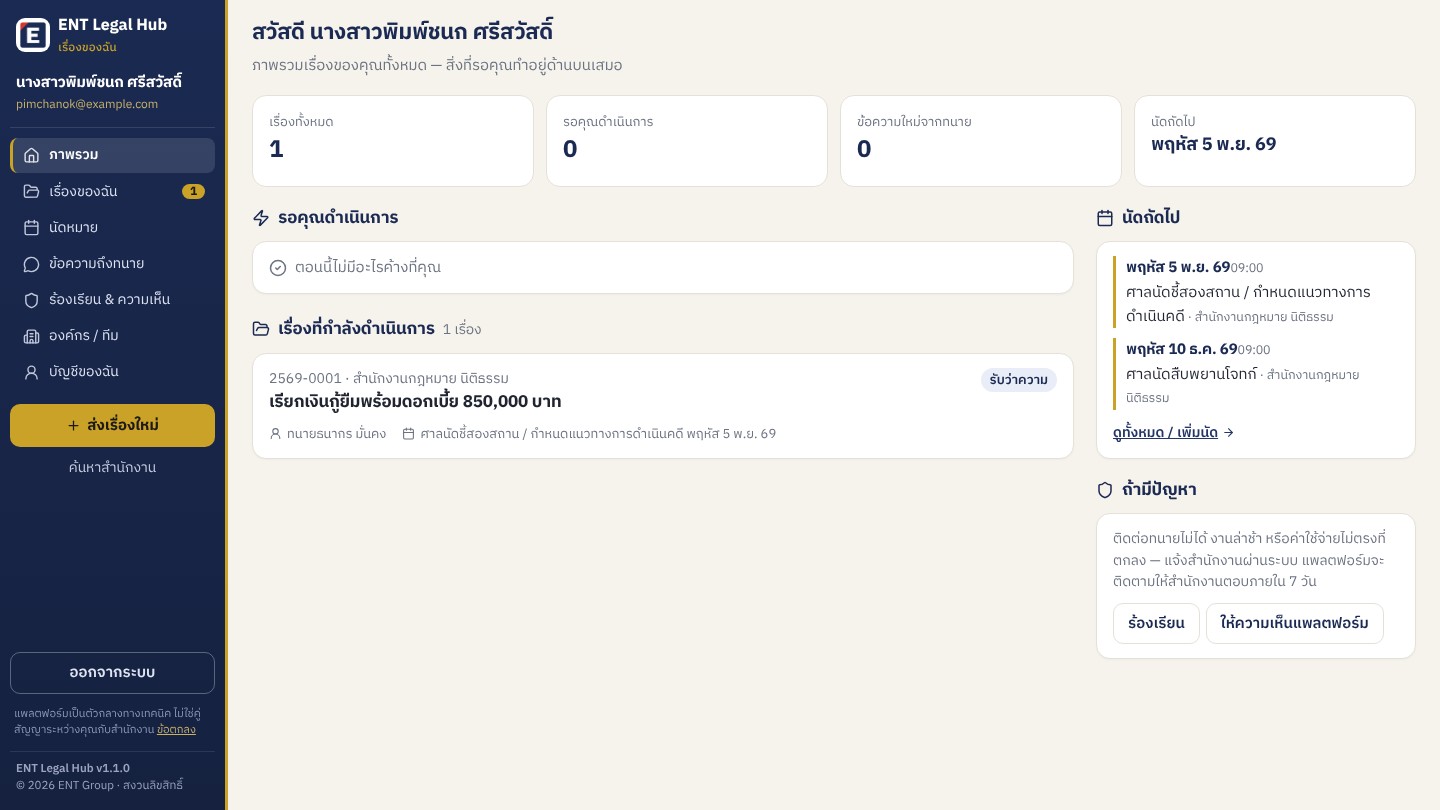Click the lightning bolt icon beside รอคุณดำเนินการ heading
Image resolution: width=1440 pixels, height=810 pixels.
coord(261,218)
